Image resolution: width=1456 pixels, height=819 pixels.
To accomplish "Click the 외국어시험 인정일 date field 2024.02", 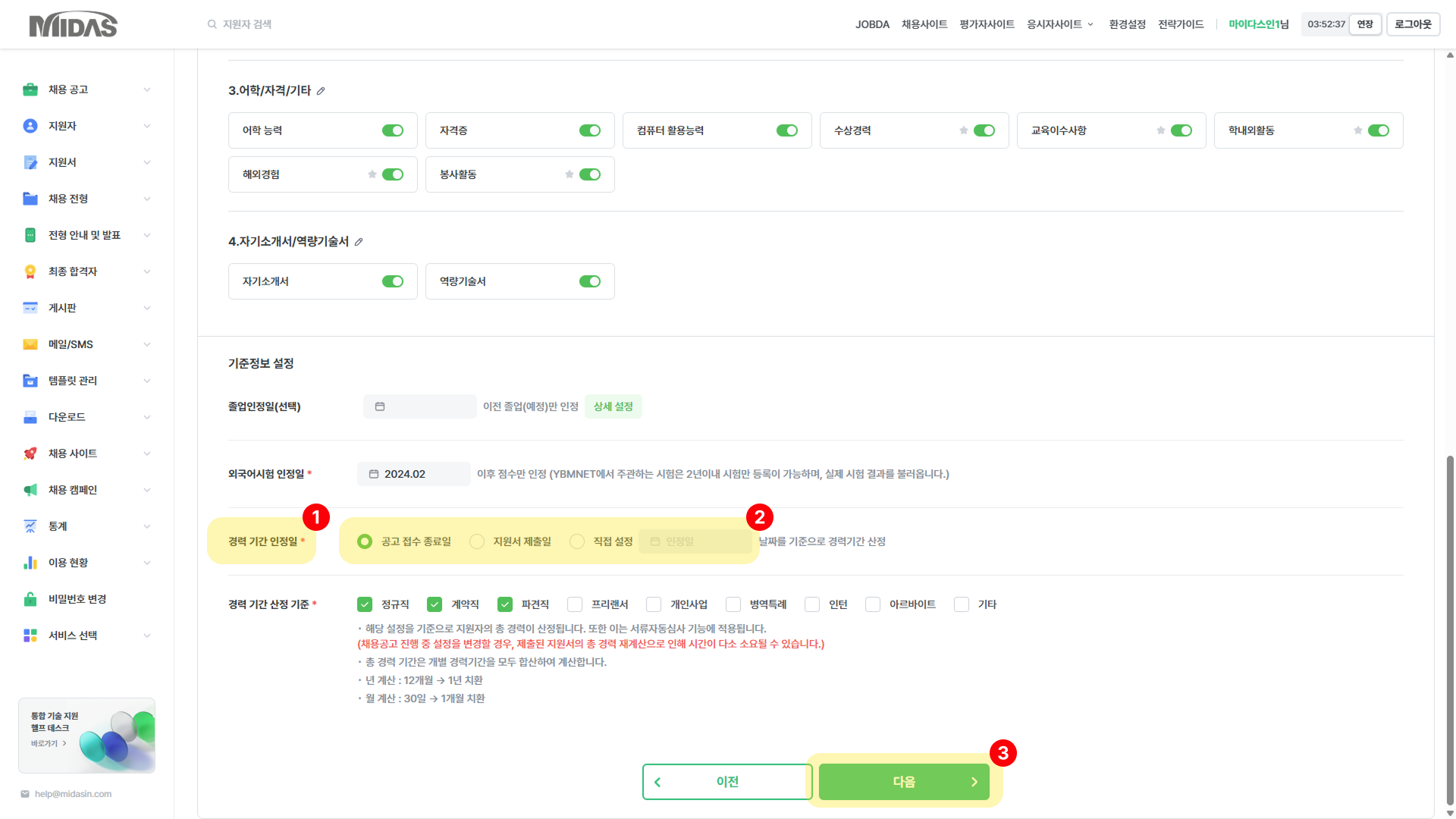I will coord(413,474).
